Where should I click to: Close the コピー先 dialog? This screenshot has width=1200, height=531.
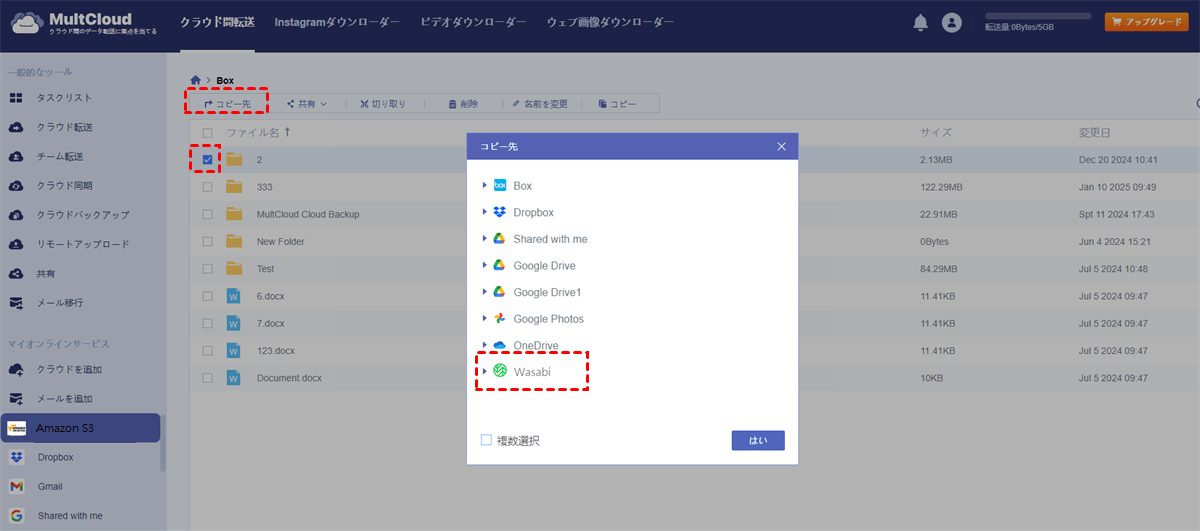pos(782,146)
